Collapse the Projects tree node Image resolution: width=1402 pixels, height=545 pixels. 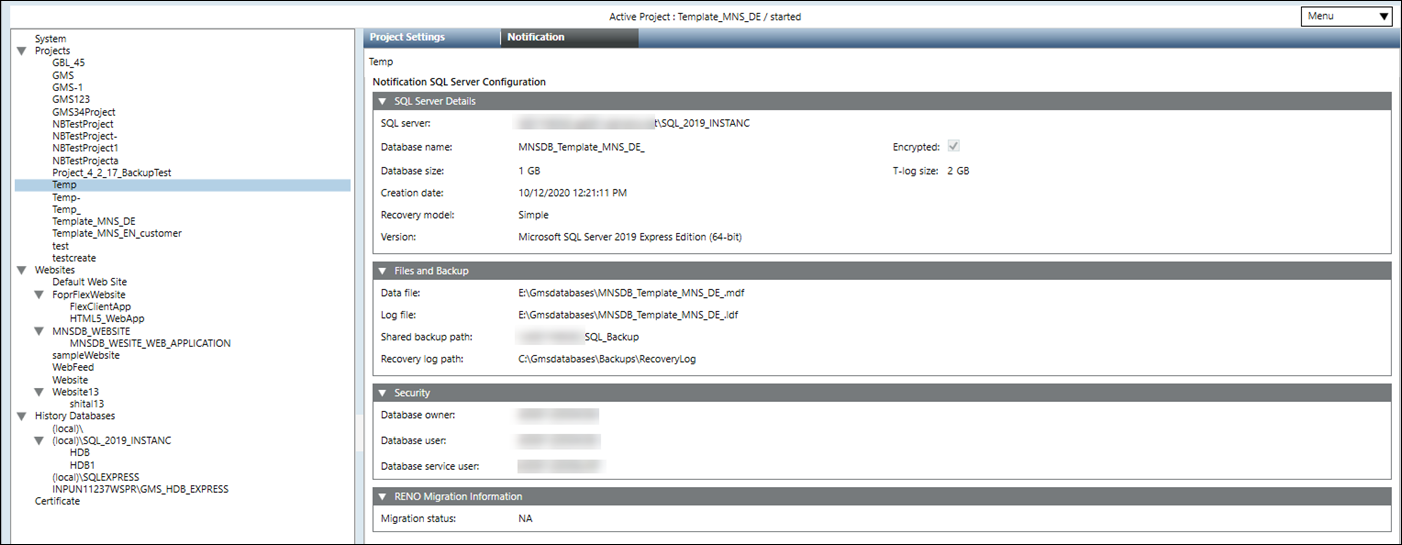[x=21, y=51]
